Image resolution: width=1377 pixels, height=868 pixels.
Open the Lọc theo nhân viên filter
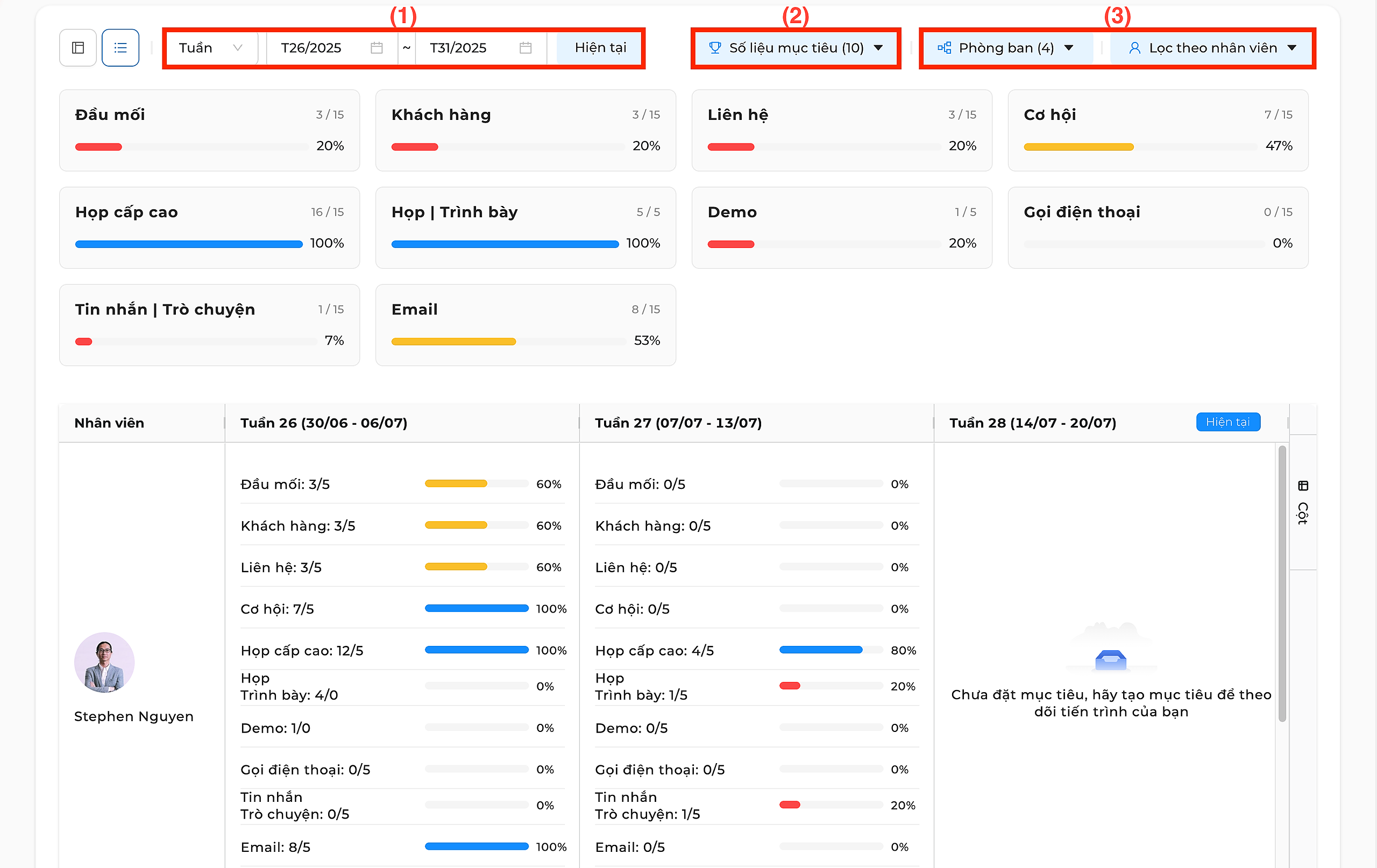[x=1212, y=47]
